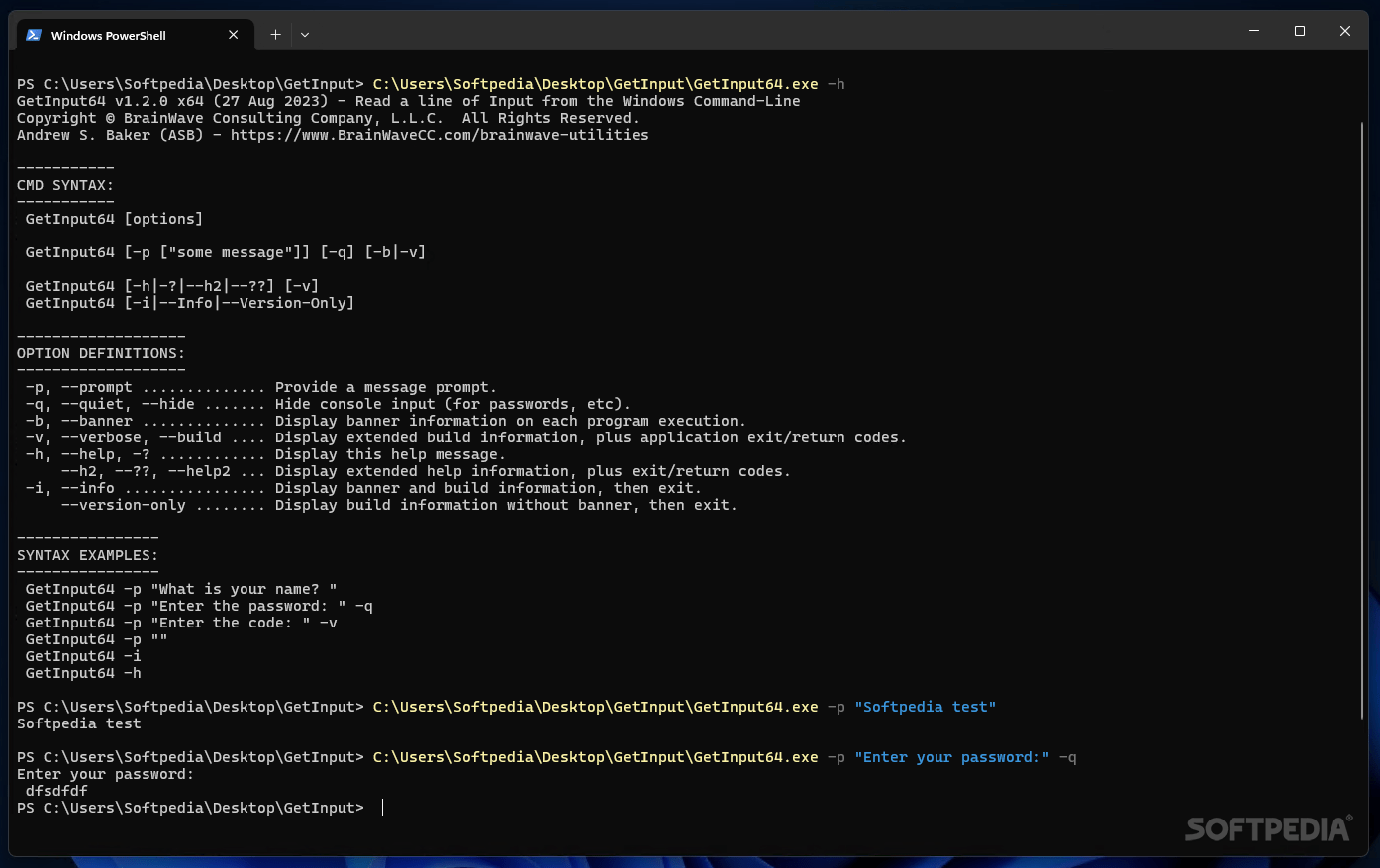Click the 'CMD SYNTAX:' heading text

pos(65,185)
